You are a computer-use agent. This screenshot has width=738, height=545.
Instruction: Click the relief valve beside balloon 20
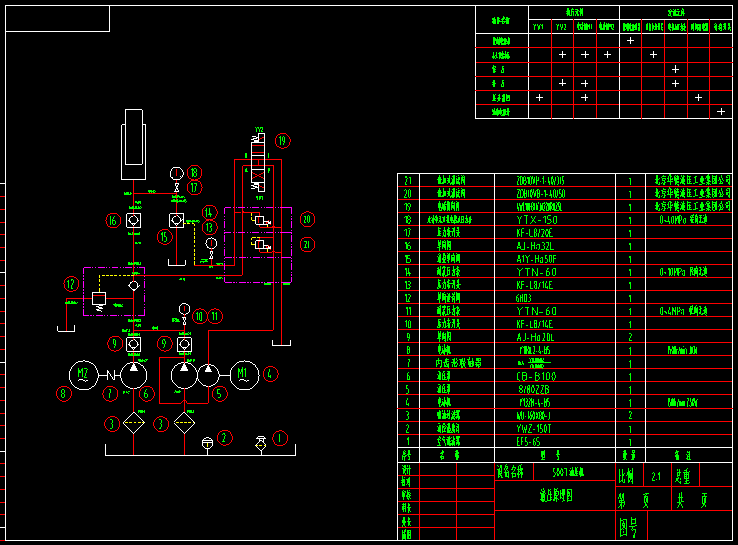pos(260,219)
